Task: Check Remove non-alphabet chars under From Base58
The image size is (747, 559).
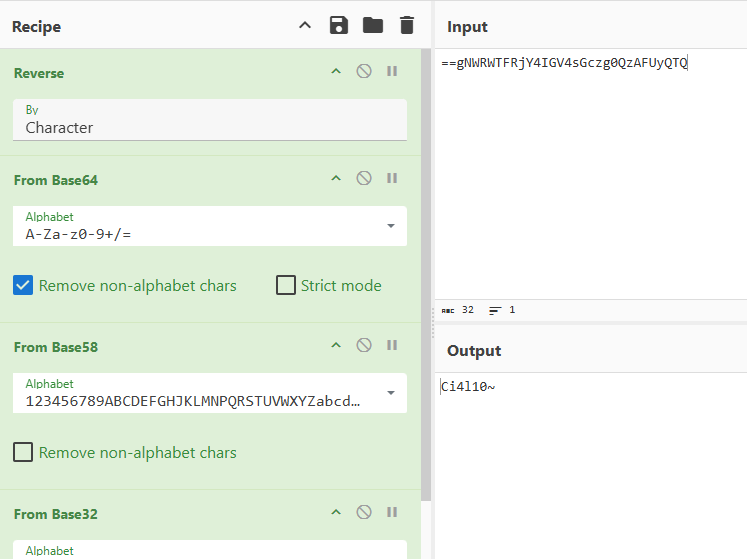Action: pos(24,453)
